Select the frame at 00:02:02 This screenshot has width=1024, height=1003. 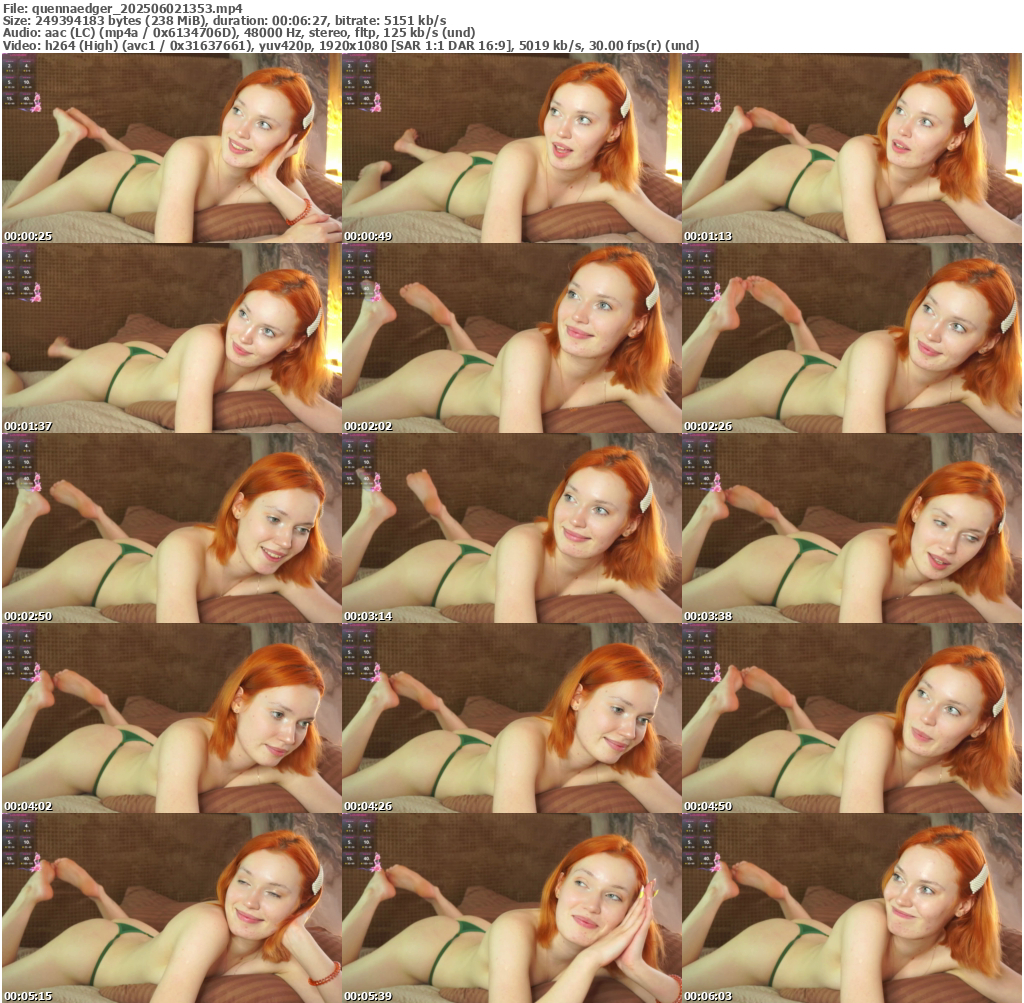(x=512, y=338)
